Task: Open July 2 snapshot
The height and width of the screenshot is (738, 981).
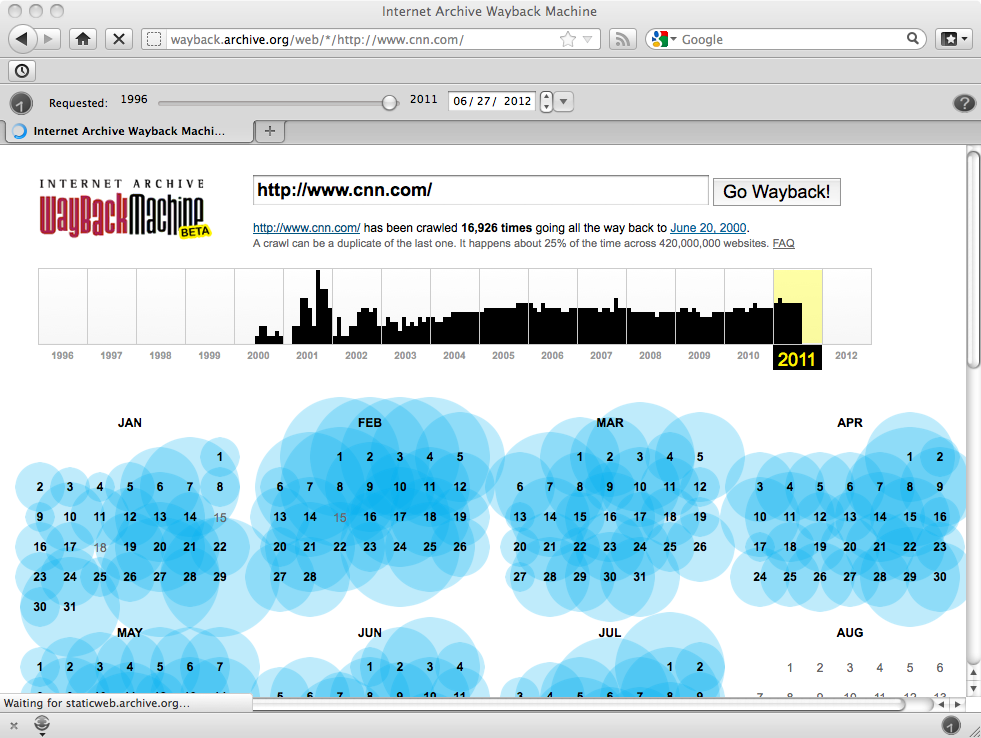Action: tap(699, 667)
